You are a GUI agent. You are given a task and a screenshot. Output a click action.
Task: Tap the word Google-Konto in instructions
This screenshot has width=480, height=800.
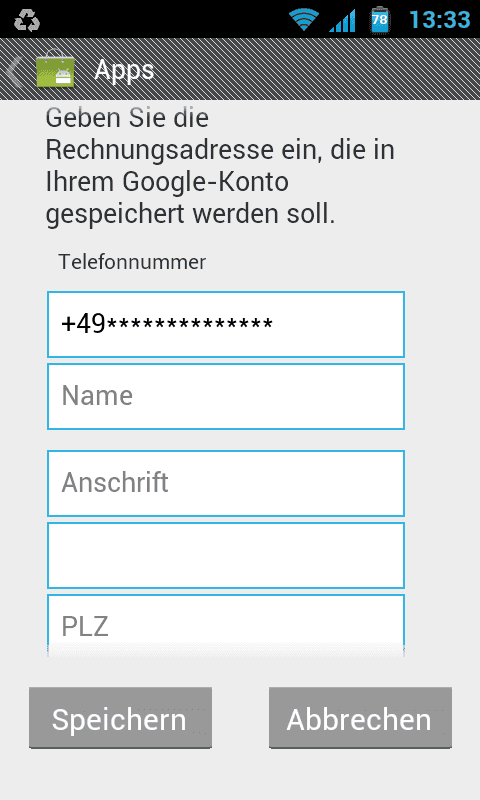pos(206,182)
